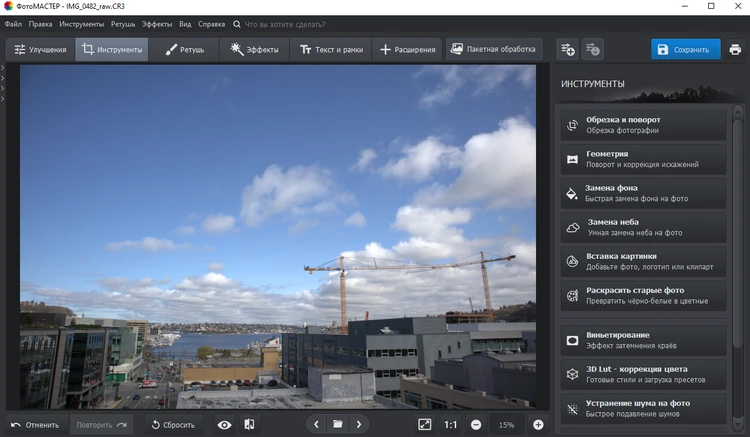This screenshot has height=437, width=750.
Task: Toggle before/after split comparison view
Action: coord(249,425)
